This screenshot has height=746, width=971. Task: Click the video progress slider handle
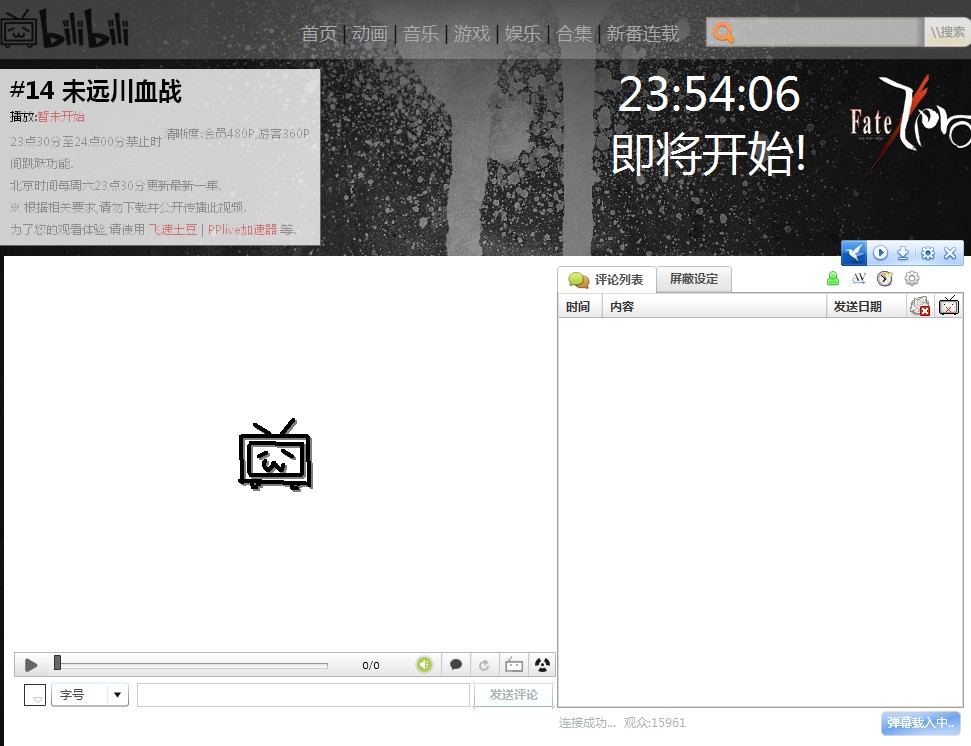pos(57,663)
